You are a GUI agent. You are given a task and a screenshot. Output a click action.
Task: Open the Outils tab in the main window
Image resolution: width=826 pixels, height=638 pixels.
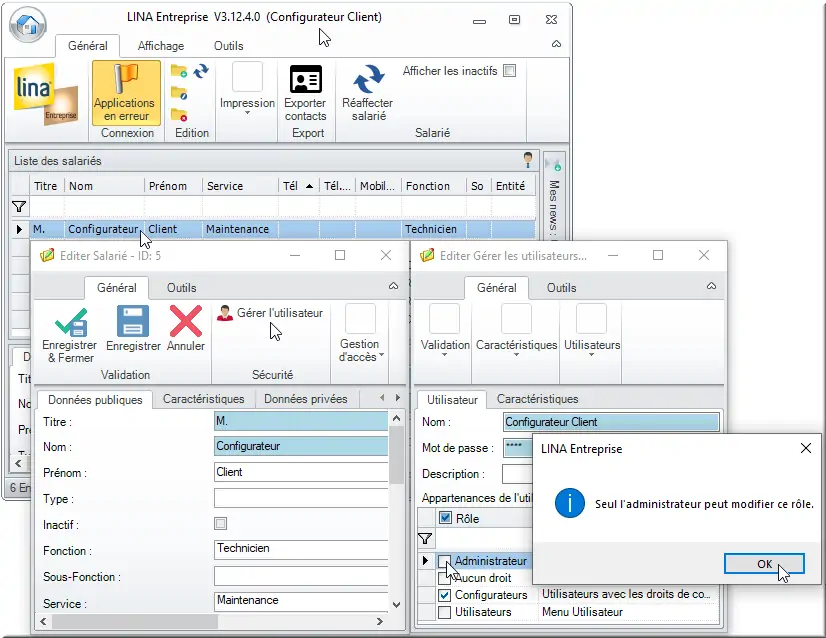(229, 46)
